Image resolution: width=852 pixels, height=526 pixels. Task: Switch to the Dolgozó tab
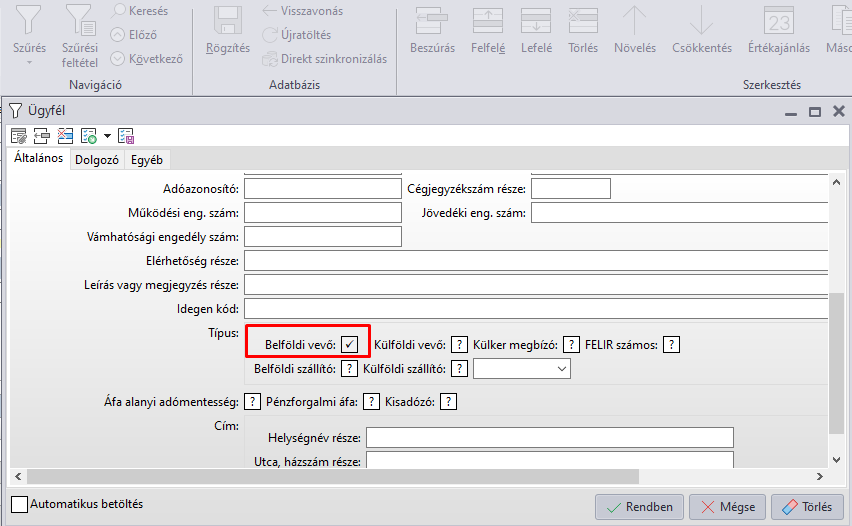[x=97, y=159]
